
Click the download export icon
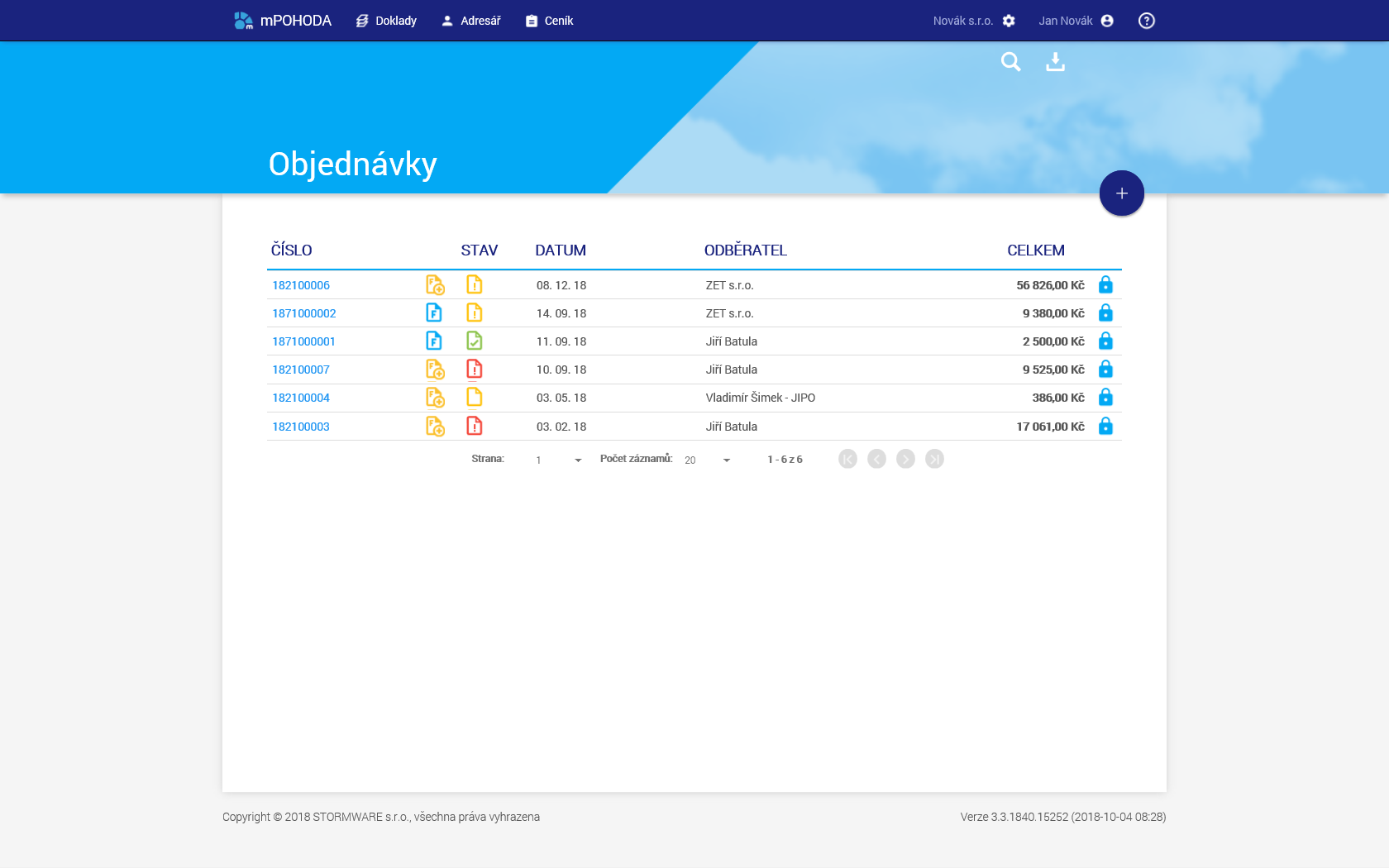coord(1055,62)
